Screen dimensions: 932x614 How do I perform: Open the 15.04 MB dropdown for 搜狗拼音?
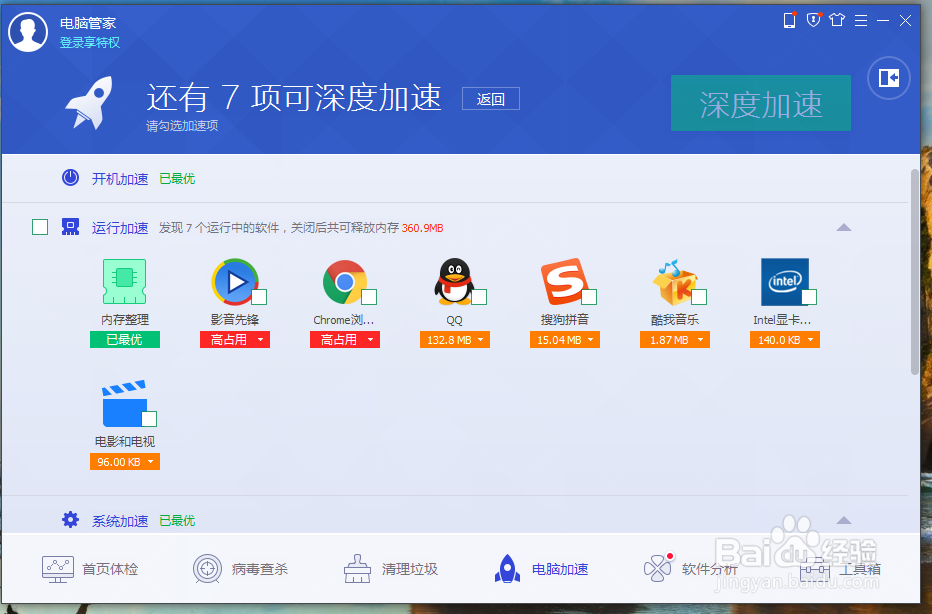pos(565,339)
